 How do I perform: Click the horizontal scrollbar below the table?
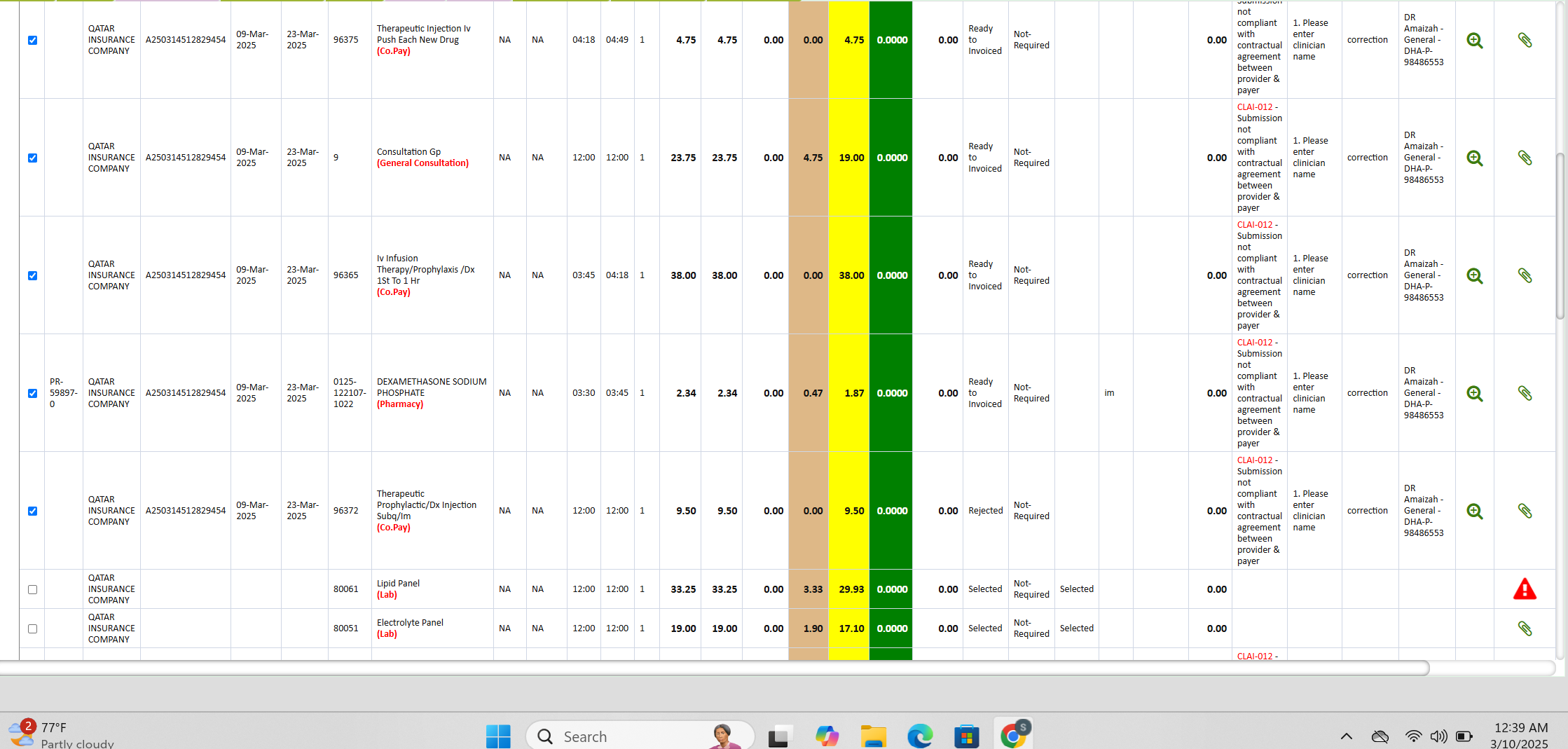(x=715, y=668)
